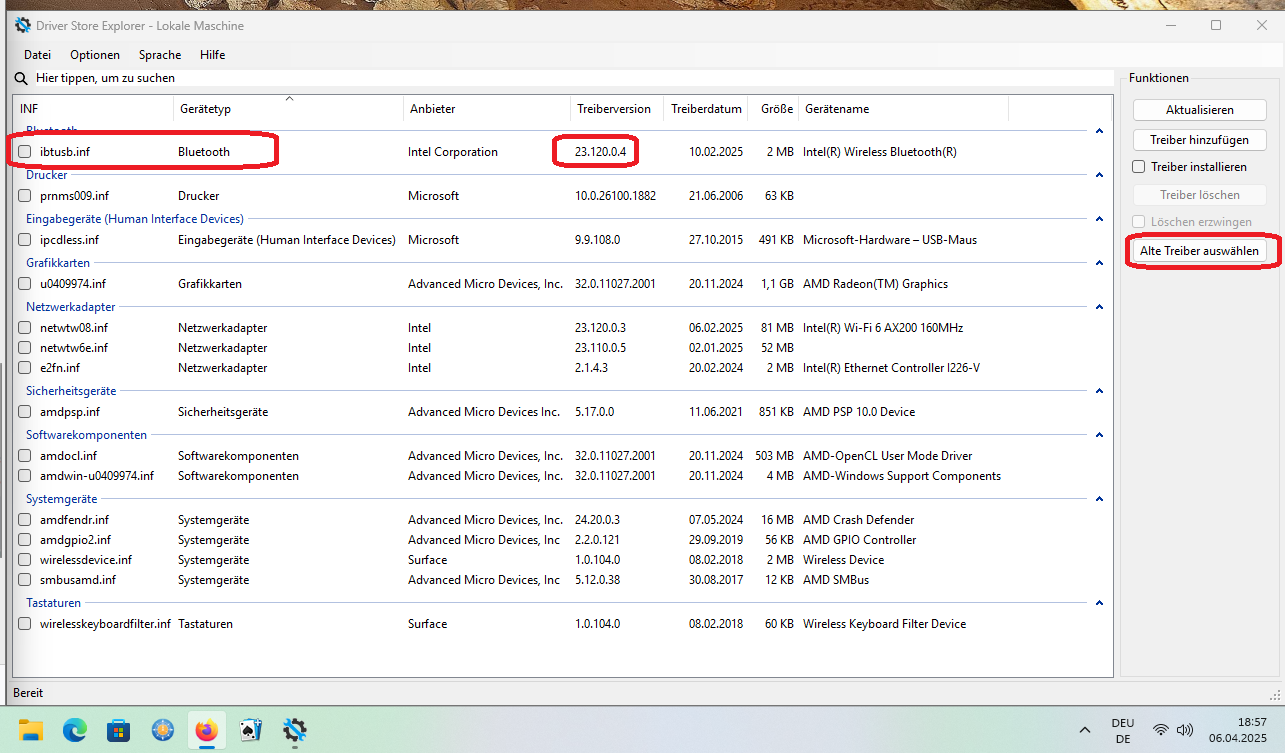Sort by INF column header
Viewport: 1285px width, 753px height.
pyautogui.click(x=93, y=109)
